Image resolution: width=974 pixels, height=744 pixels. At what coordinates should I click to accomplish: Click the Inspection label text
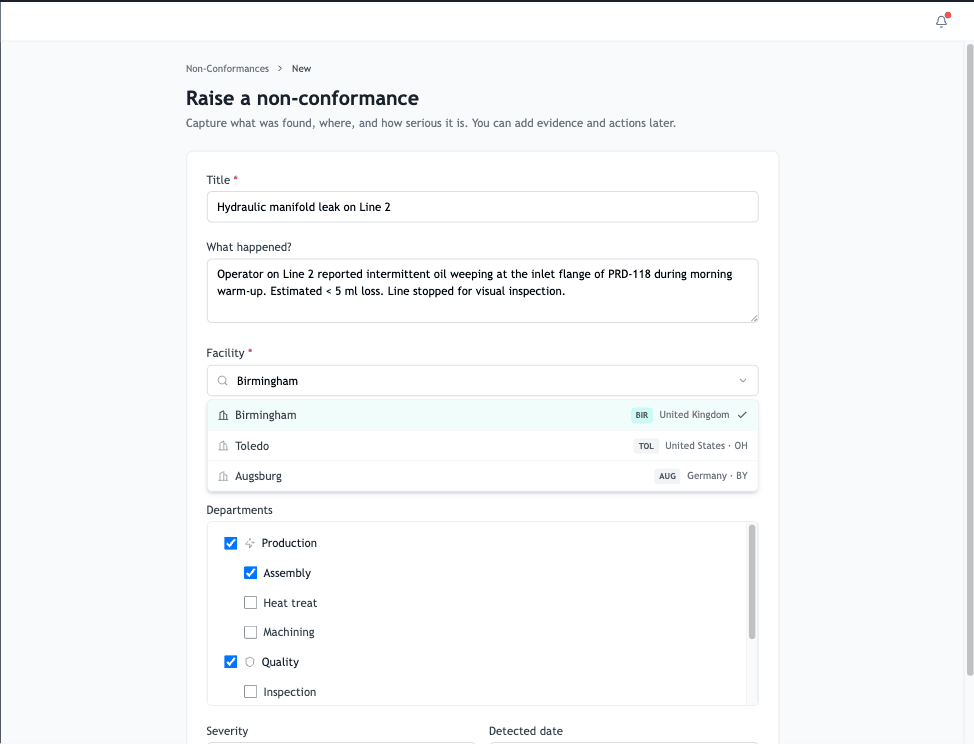coord(289,692)
